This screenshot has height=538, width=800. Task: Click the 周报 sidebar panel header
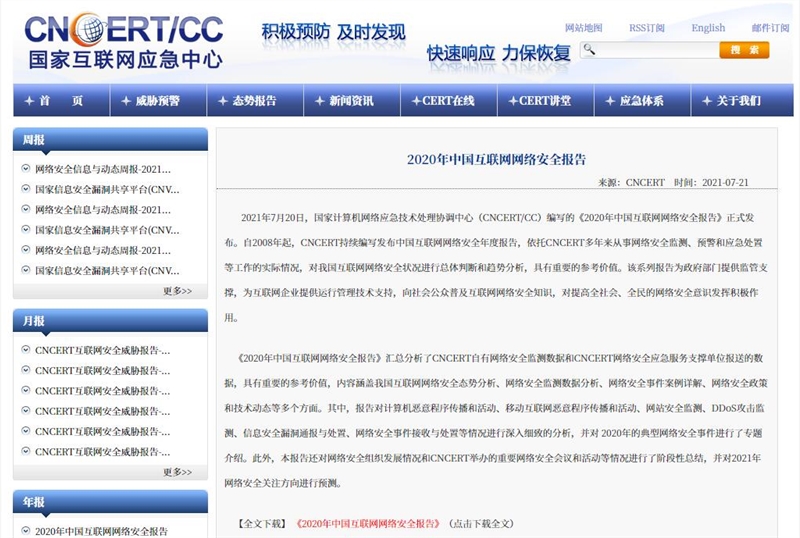[x=110, y=139]
